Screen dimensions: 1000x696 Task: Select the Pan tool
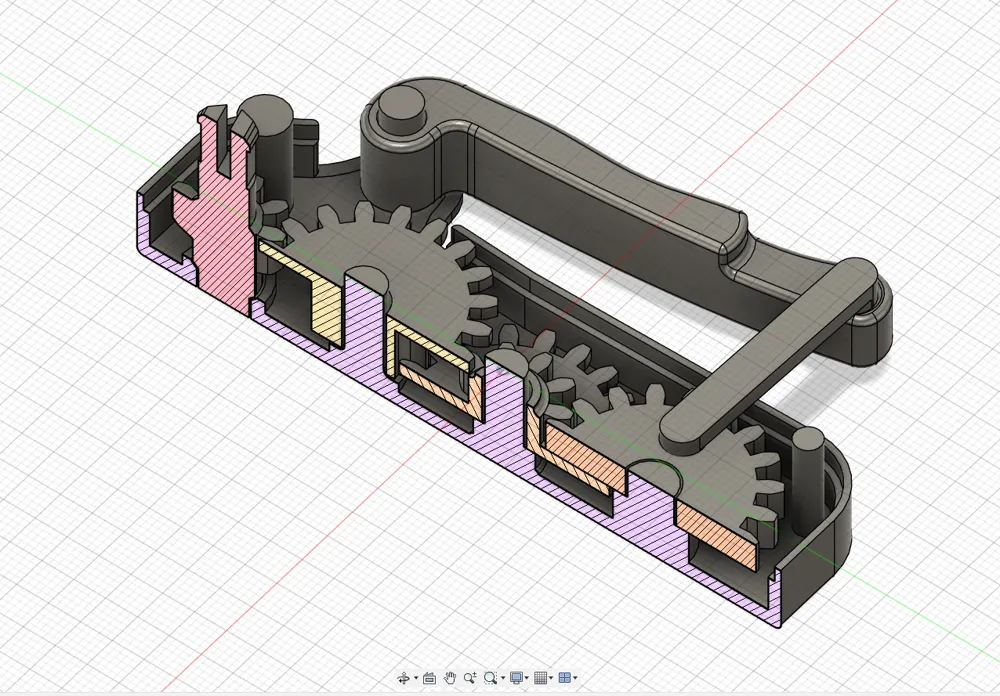[x=450, y=678]
